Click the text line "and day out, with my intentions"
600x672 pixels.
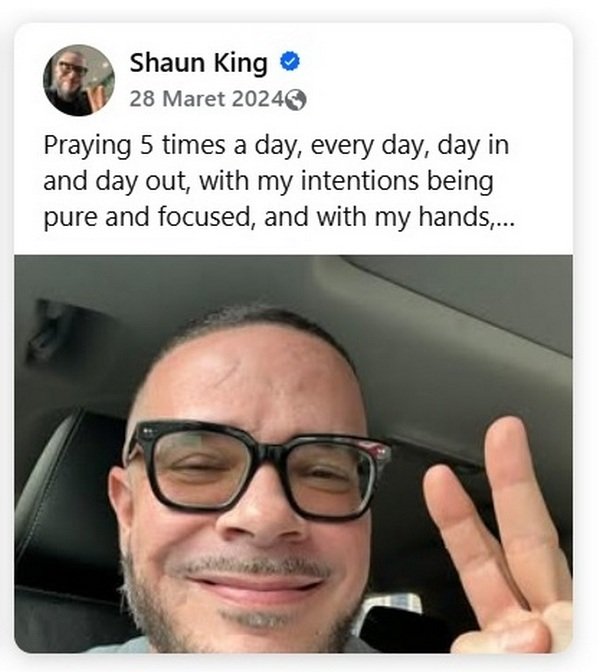268,181
